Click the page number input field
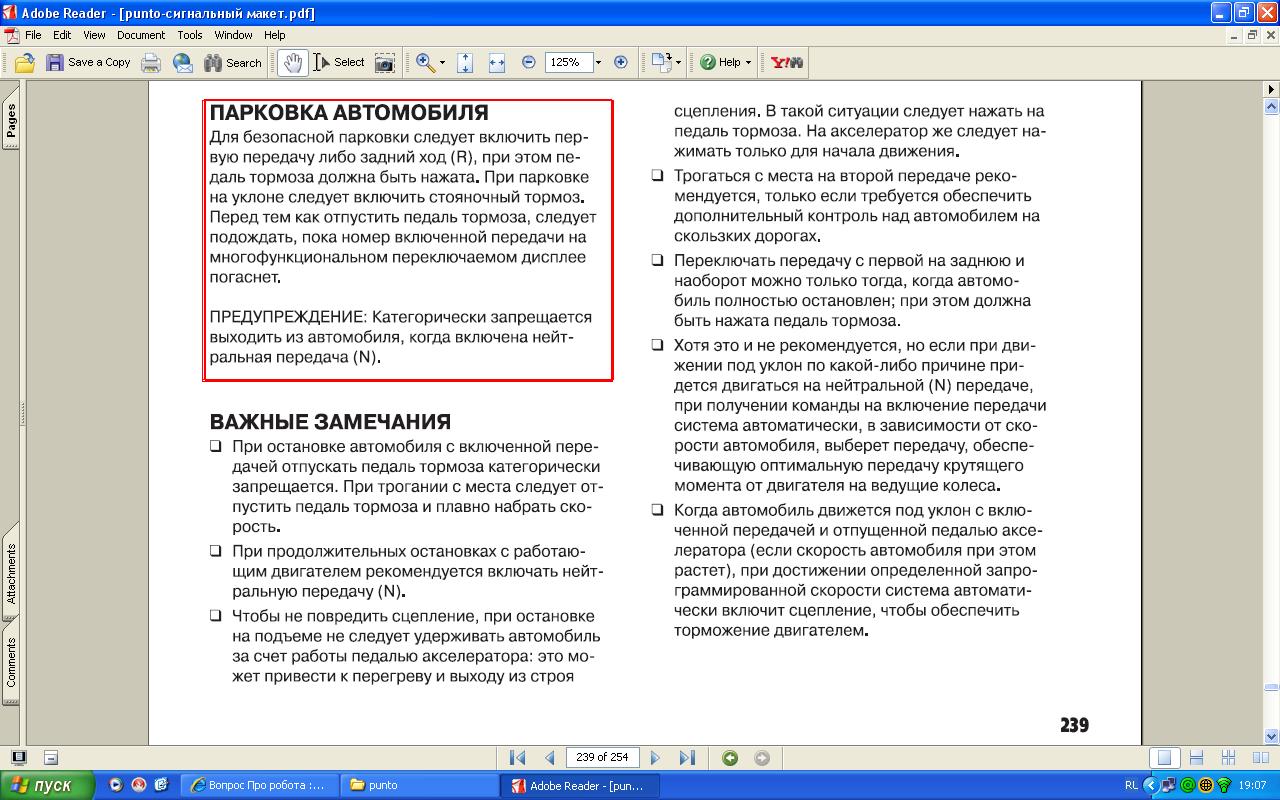1280x800 pixels. click(x=602, y=758)
